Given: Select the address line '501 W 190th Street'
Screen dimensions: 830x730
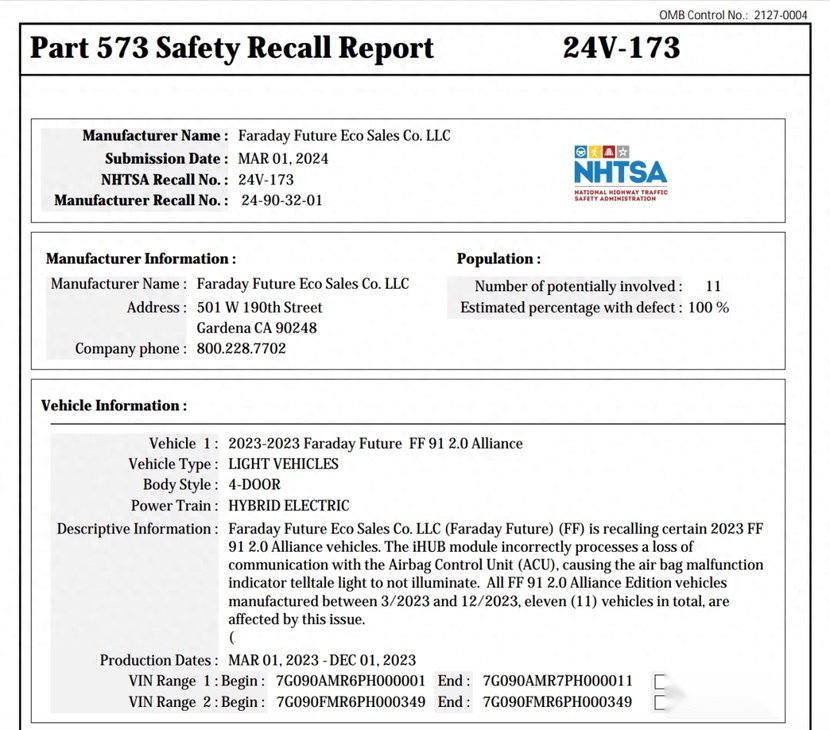Looking at the screenshot, I should (259, 307).
